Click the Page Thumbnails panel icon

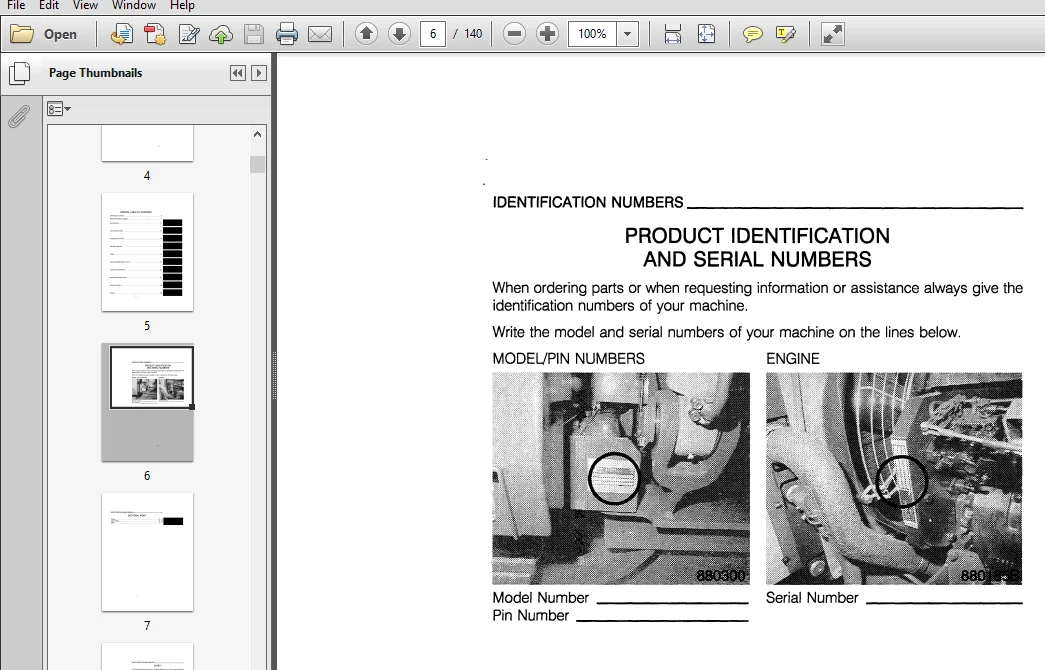pos(19,73)
